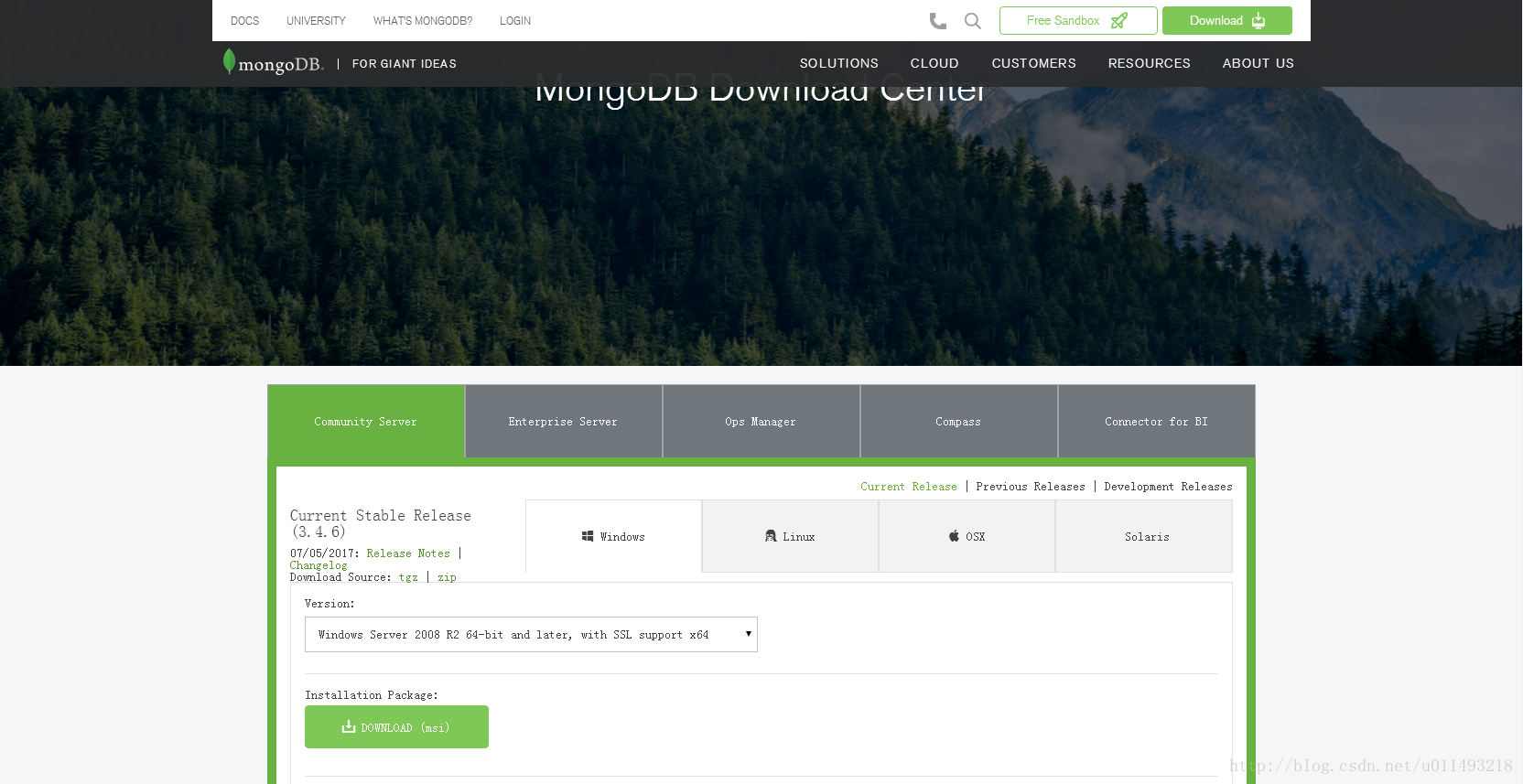
Task: Switch to the Enterprise Server tab
Action: pyautogui.click(x=564, y=422)
